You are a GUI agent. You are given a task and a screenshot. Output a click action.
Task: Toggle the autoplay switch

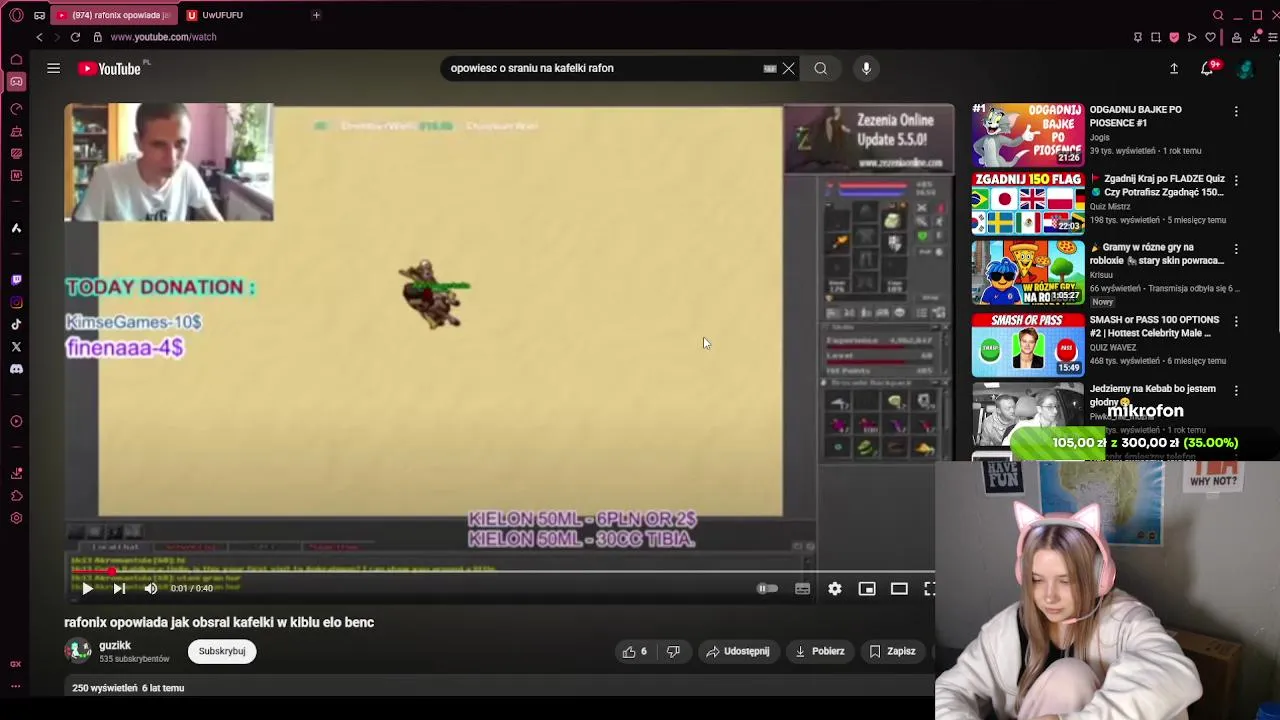click(x=767, y=589)
